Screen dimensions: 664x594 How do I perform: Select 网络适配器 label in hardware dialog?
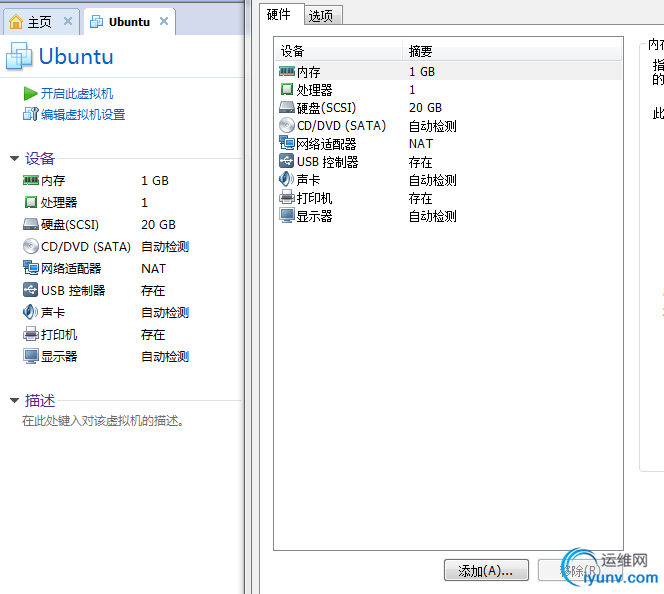tap(326, 144)
